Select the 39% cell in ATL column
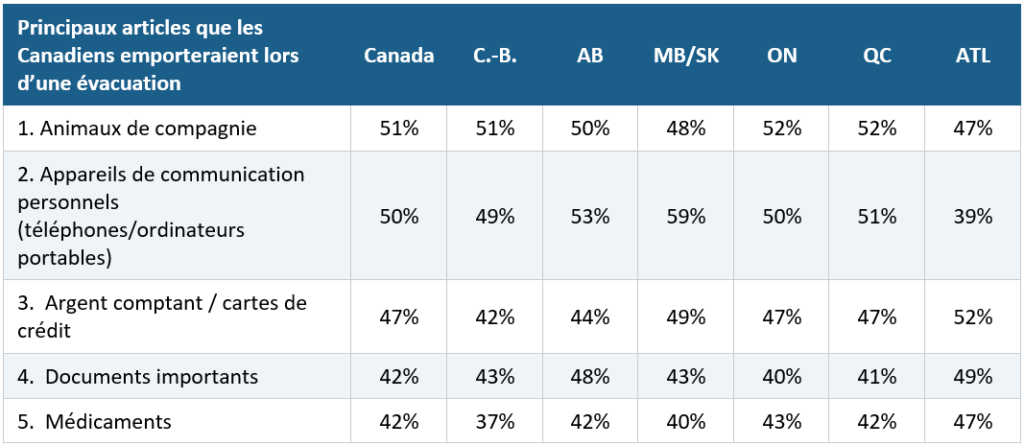 (x=973, y=216)
